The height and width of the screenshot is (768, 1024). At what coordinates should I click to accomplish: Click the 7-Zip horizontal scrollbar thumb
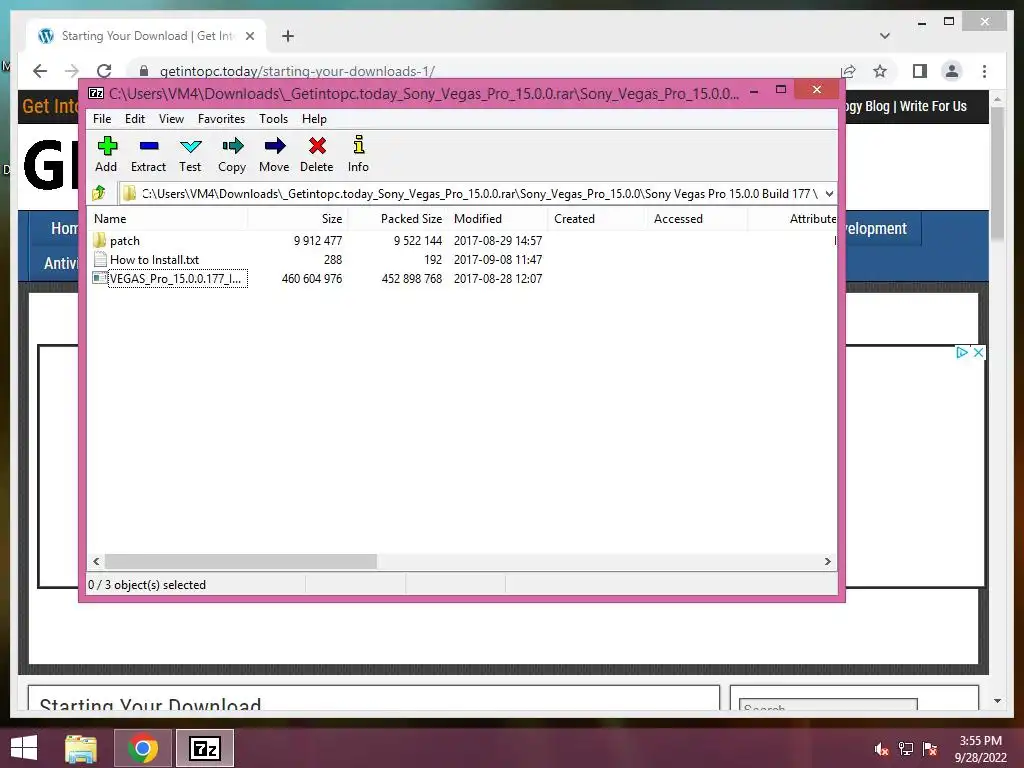click(240, 561)
